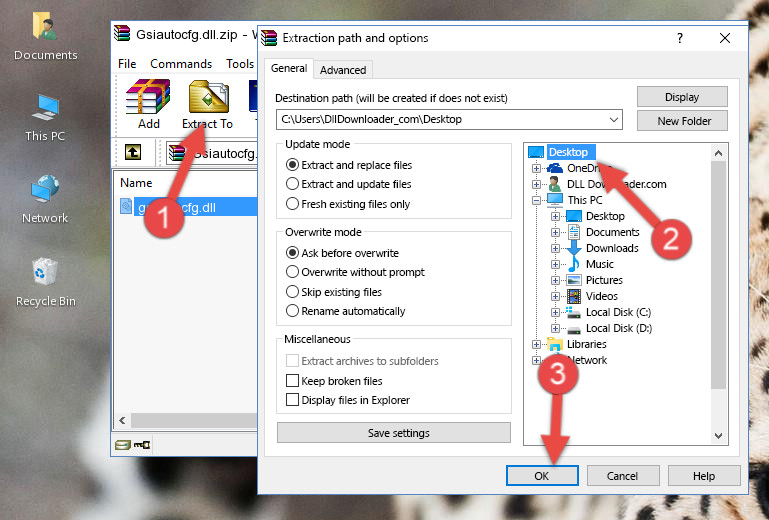
Task: Expand the Downloads tree node
Action: (x=555, y=248)
